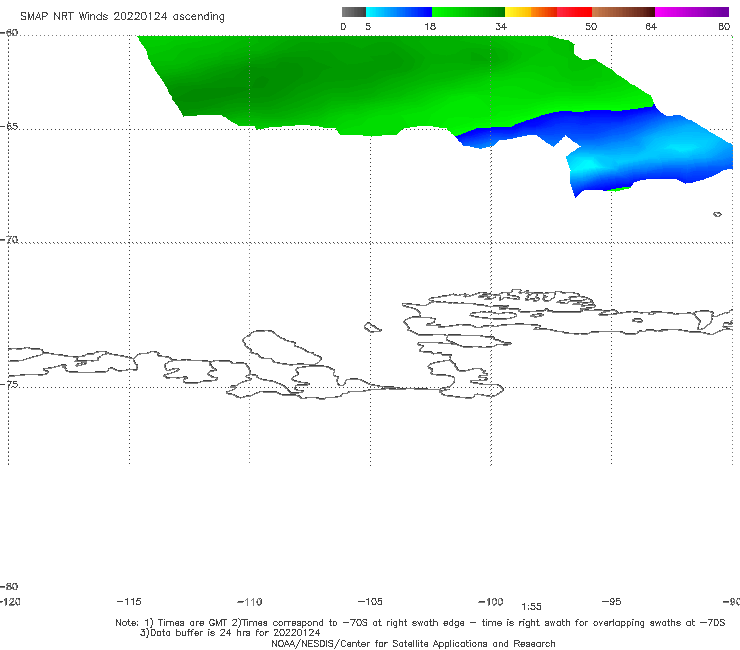This screenshot has height=650, width=740.
Task: Click the longitude label '-115'
Action: pyautogui.click(x=129, y=601)
